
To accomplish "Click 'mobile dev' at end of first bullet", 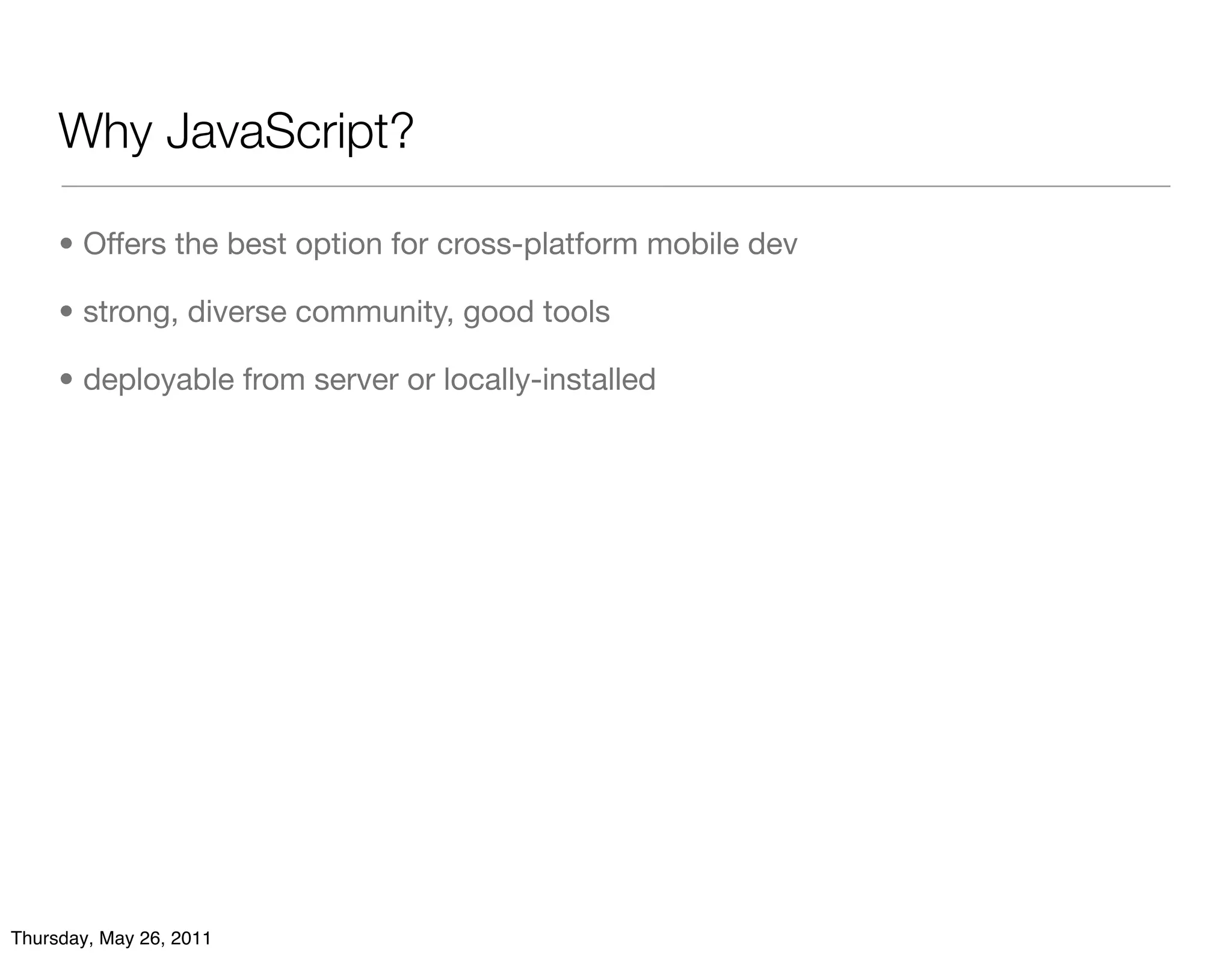I will tap(722, 244).
